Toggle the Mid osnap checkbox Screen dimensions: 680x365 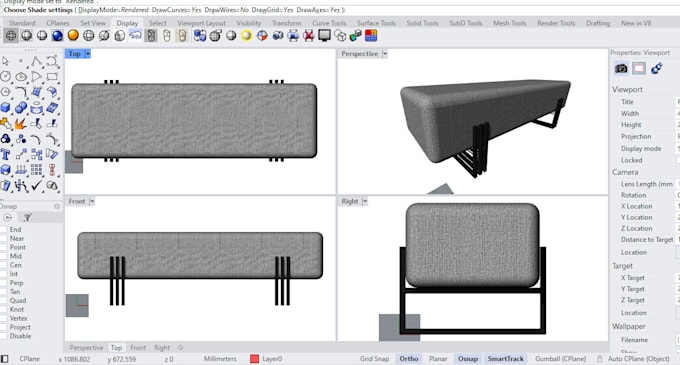(4, 256)
